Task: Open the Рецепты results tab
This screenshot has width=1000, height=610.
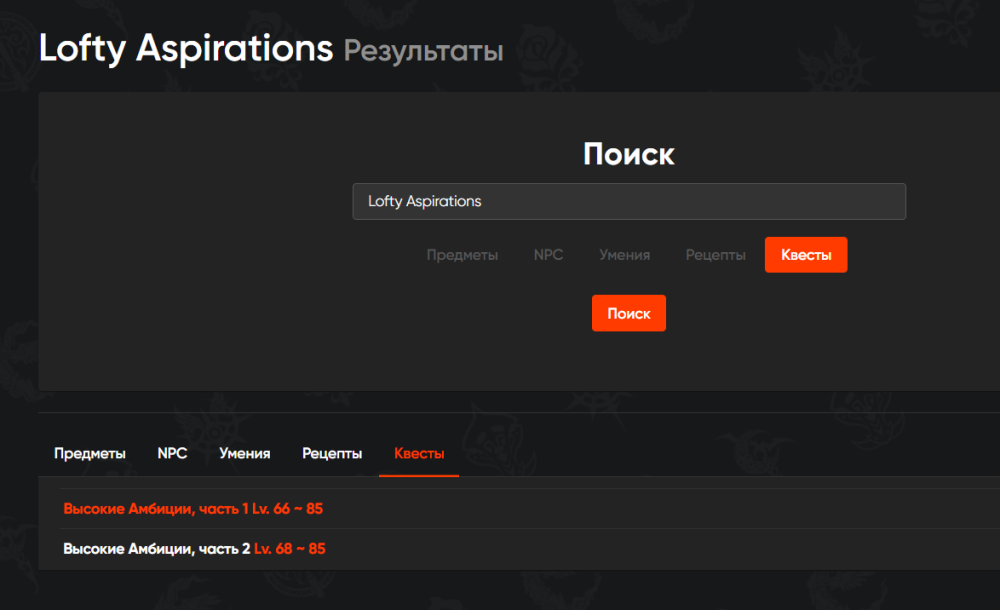Action: coord(332,453)
